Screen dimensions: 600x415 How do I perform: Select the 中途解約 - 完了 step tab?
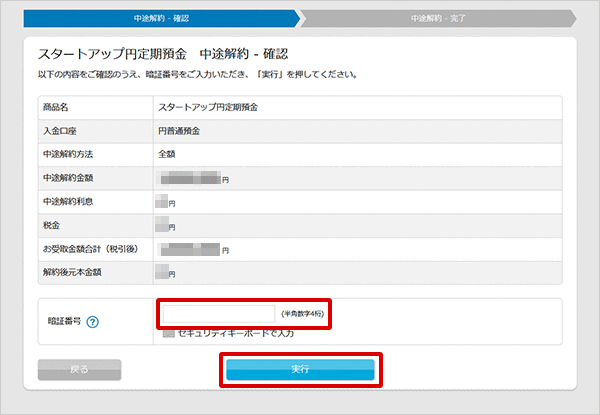(x=437, y=18)
